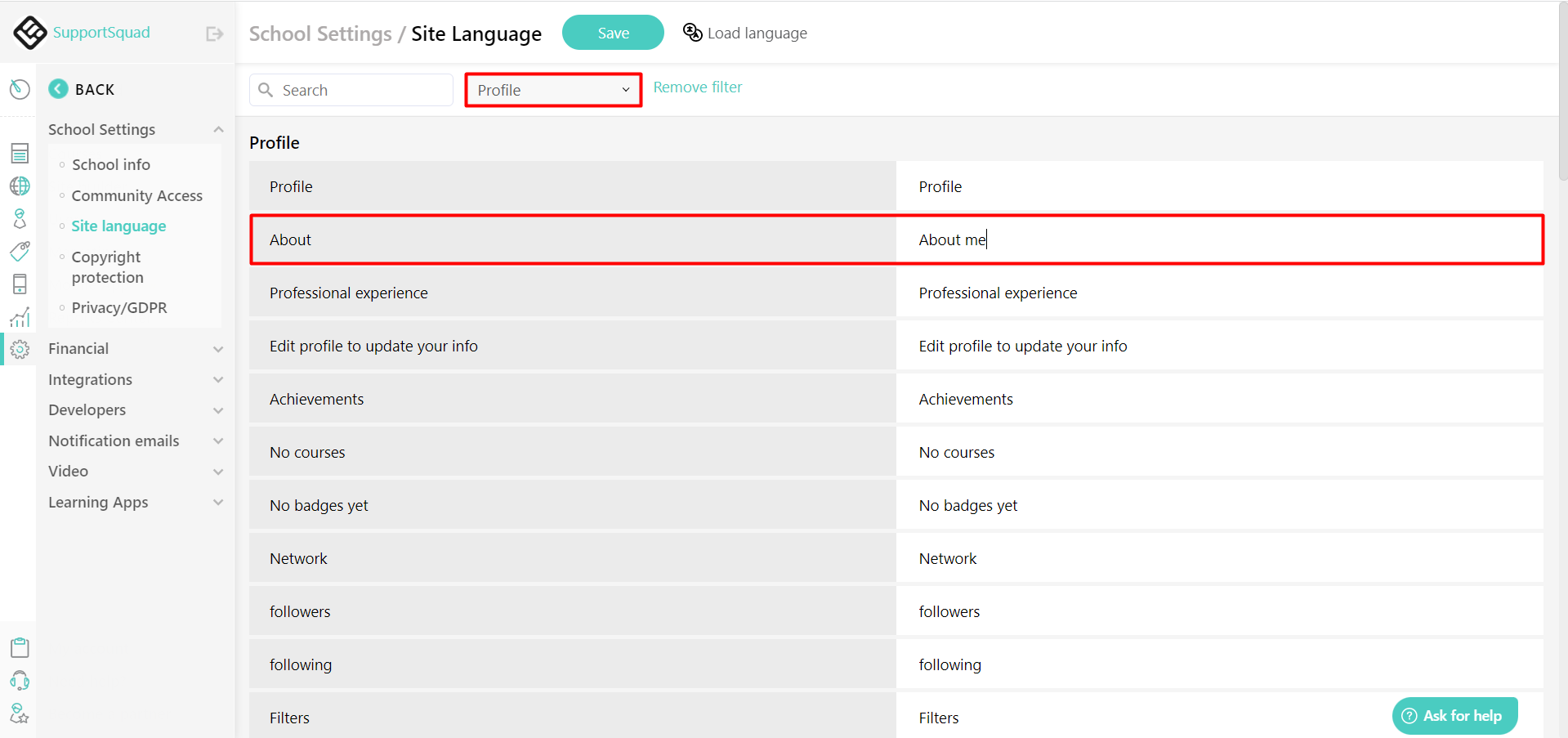Open the marketing tag icon
The width and height of the screenshot is (1568, 738).
coord(20,251)
